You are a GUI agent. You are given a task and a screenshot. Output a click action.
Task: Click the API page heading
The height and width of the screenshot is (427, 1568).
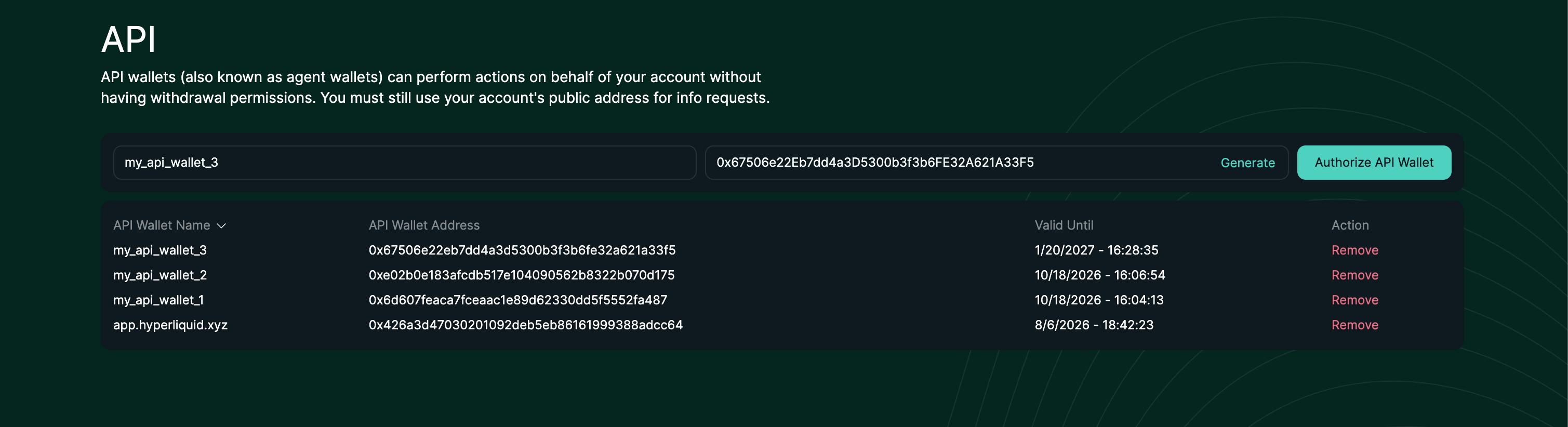tap(128, 39)
